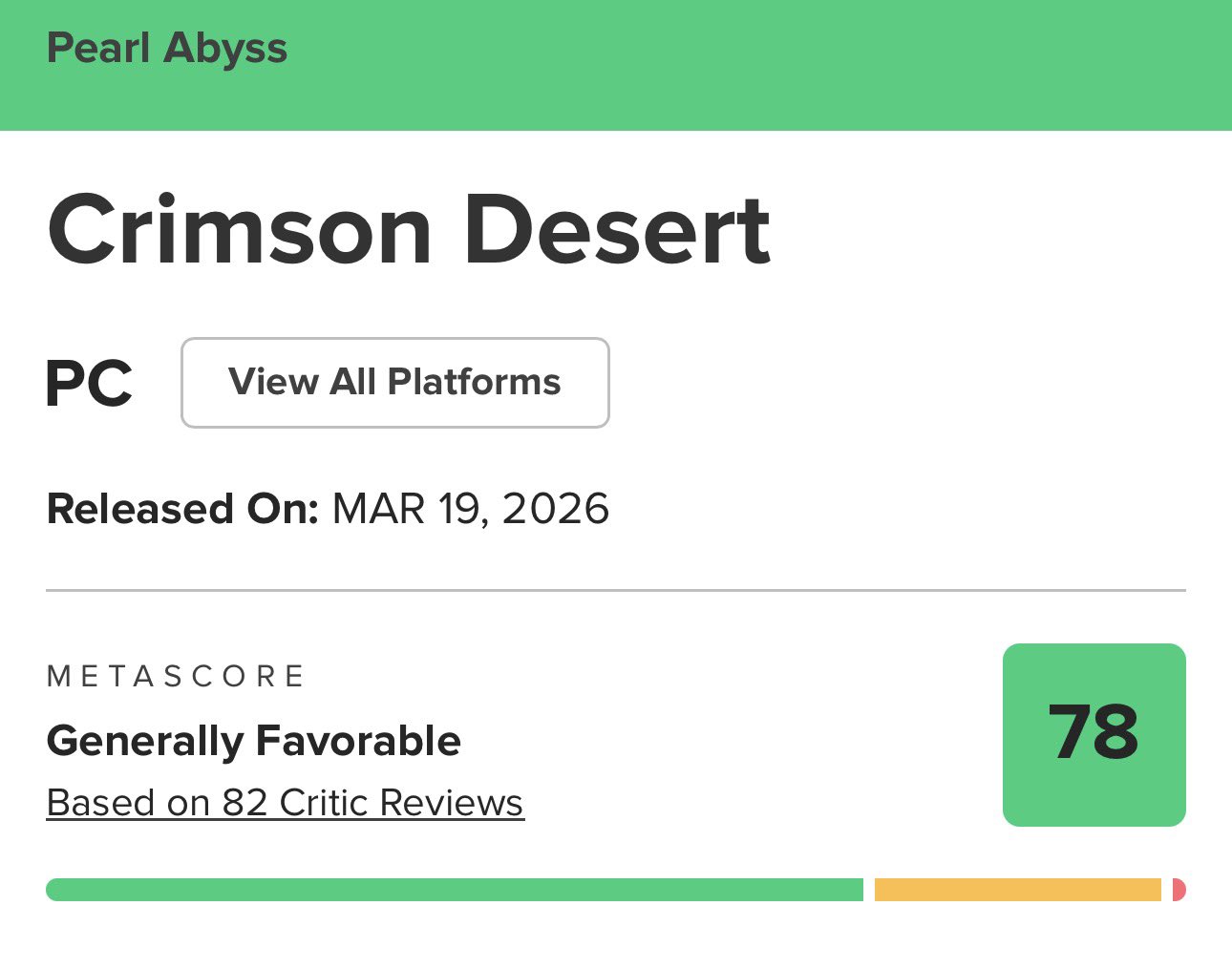This screenshot has height=968, width=1232.
Task: Click the Released On label
Action: click(181, 509)
